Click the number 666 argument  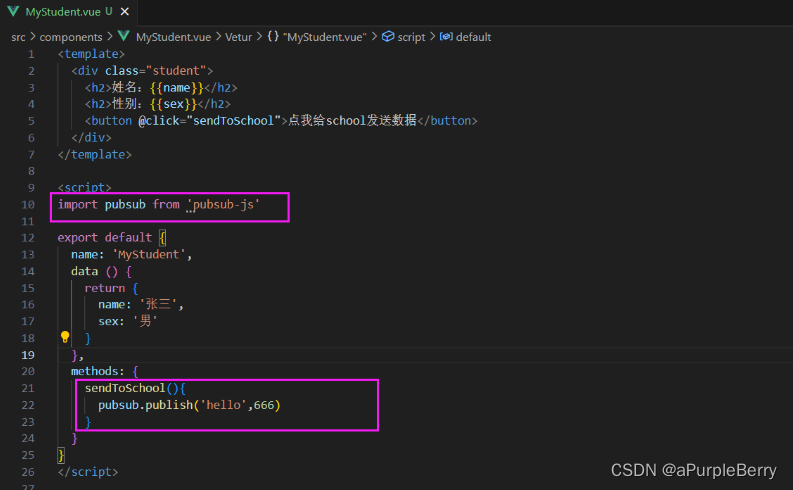coord(263,405)
